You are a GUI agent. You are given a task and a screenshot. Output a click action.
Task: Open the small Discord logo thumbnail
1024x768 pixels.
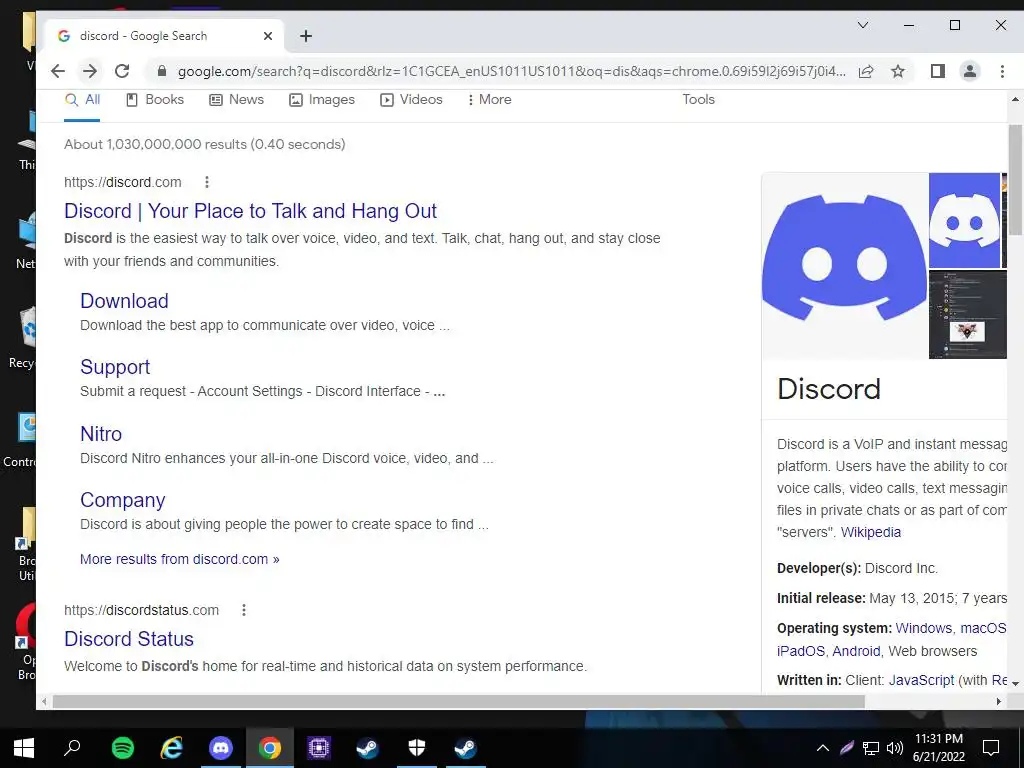click(964, 220)
